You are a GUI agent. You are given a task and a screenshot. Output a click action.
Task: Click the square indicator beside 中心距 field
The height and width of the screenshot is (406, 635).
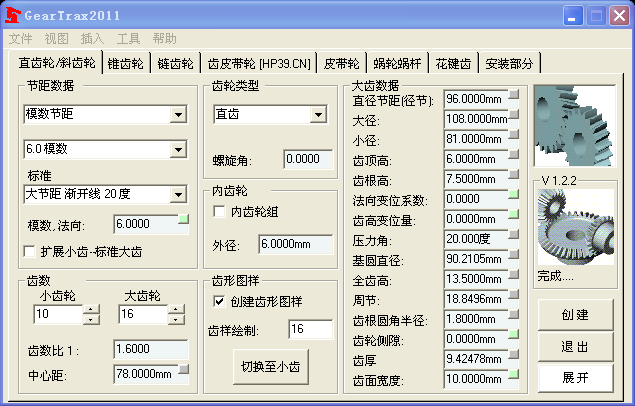[x=183, y=369]
